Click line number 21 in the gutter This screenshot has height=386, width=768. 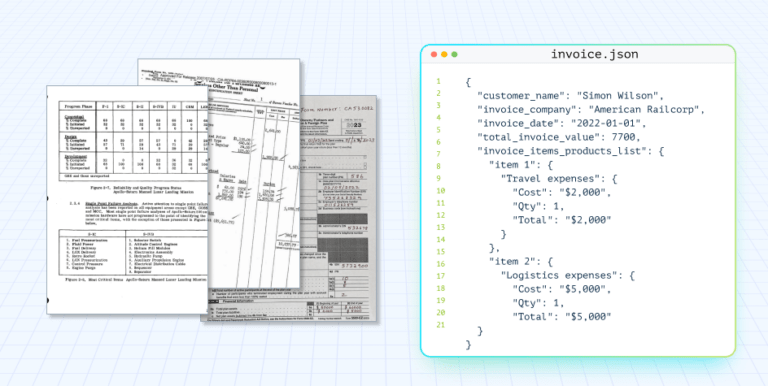[439, 325]
